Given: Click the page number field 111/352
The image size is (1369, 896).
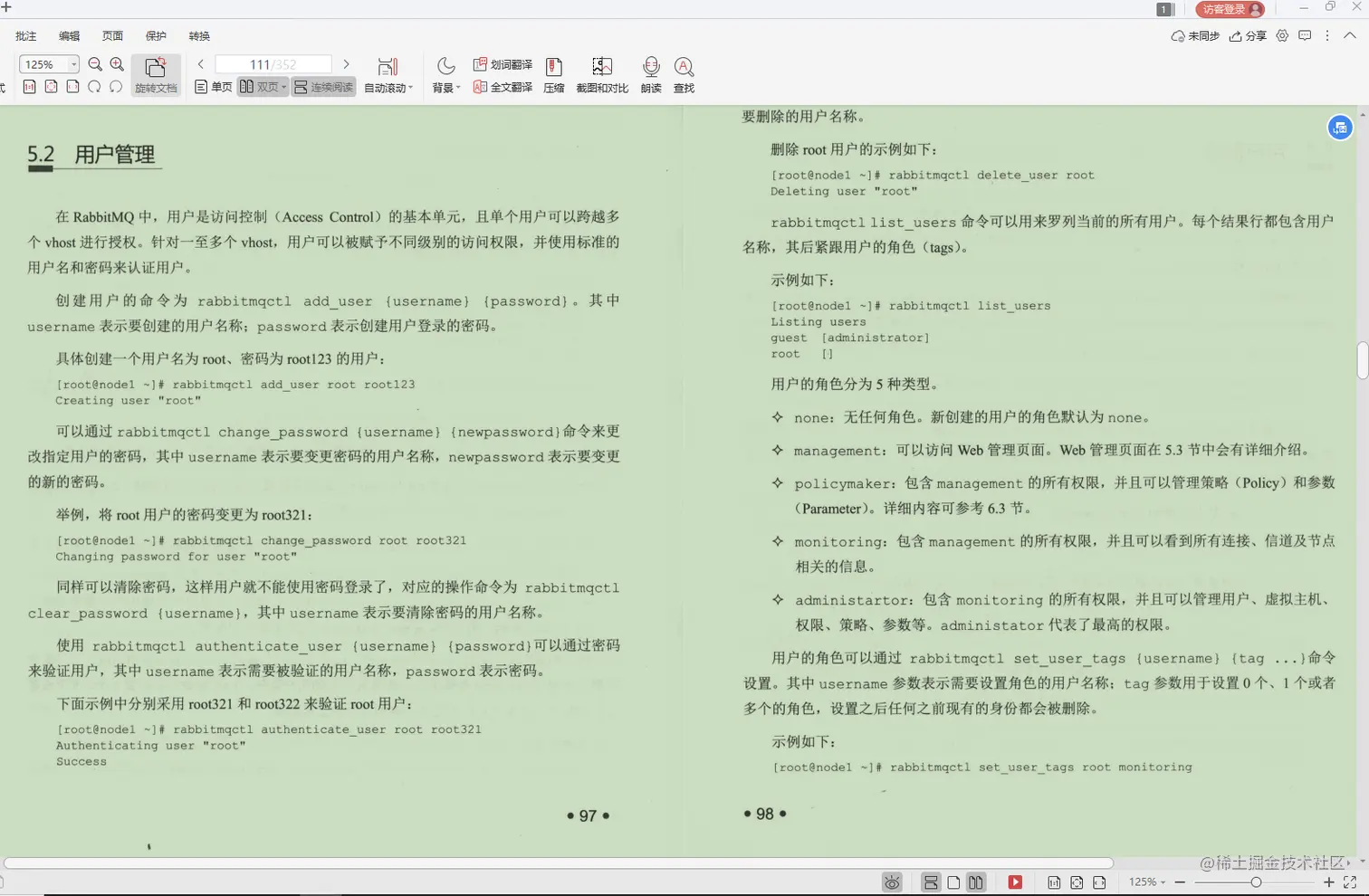Looking at the screenshot, I should click(273, 64).
